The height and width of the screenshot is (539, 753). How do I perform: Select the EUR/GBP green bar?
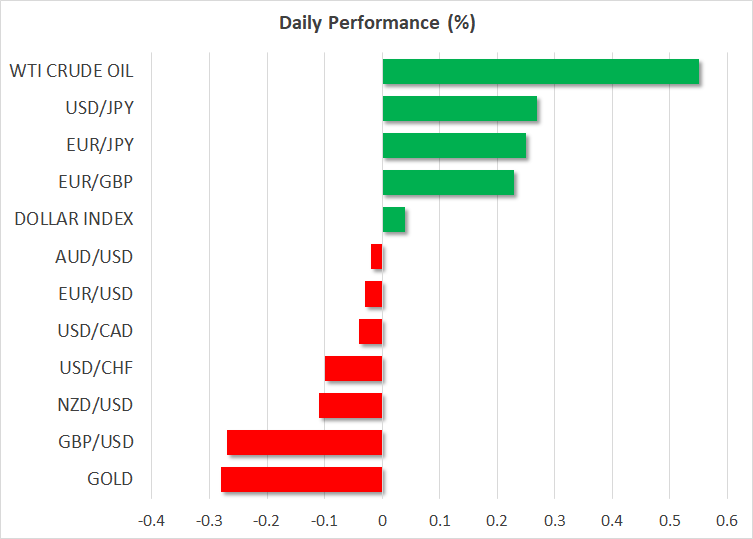tap(448, 183)
